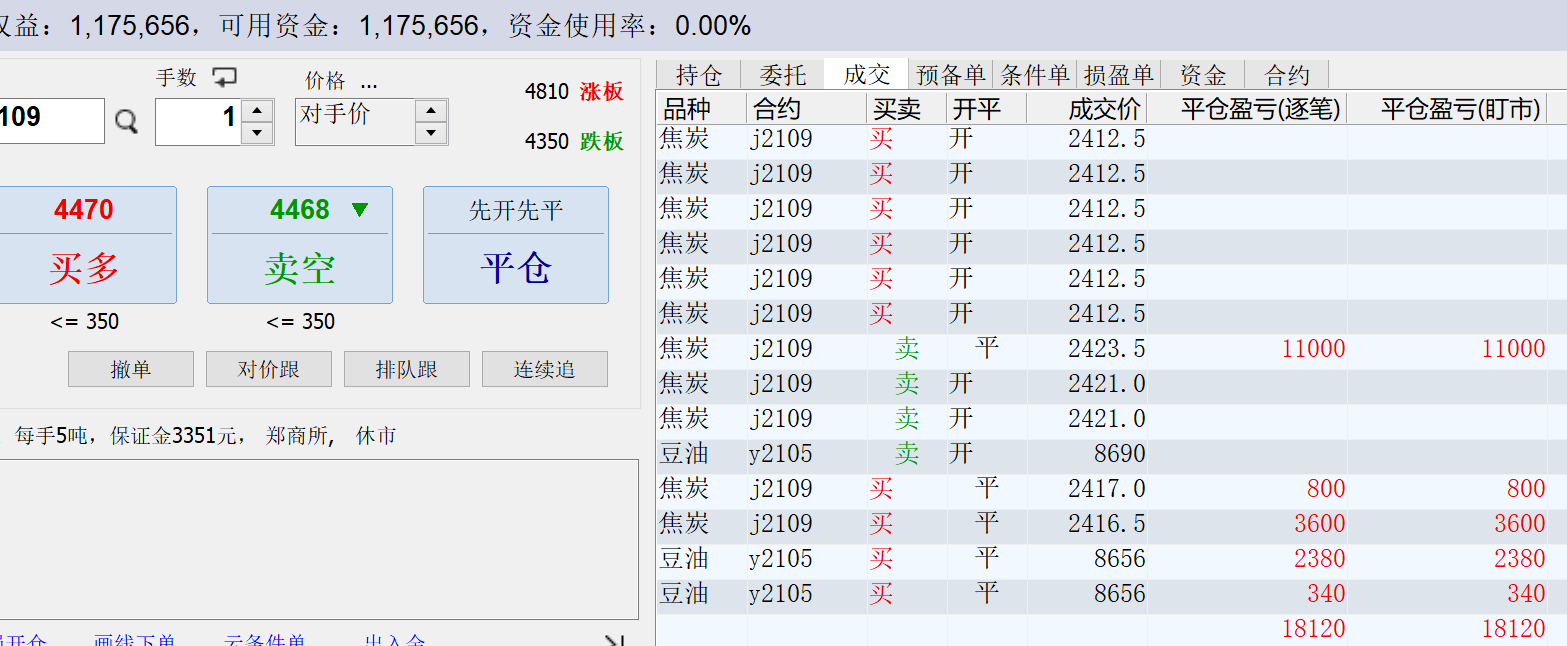Click 卖 in the 2423.5 row

[x=907, y=349]
